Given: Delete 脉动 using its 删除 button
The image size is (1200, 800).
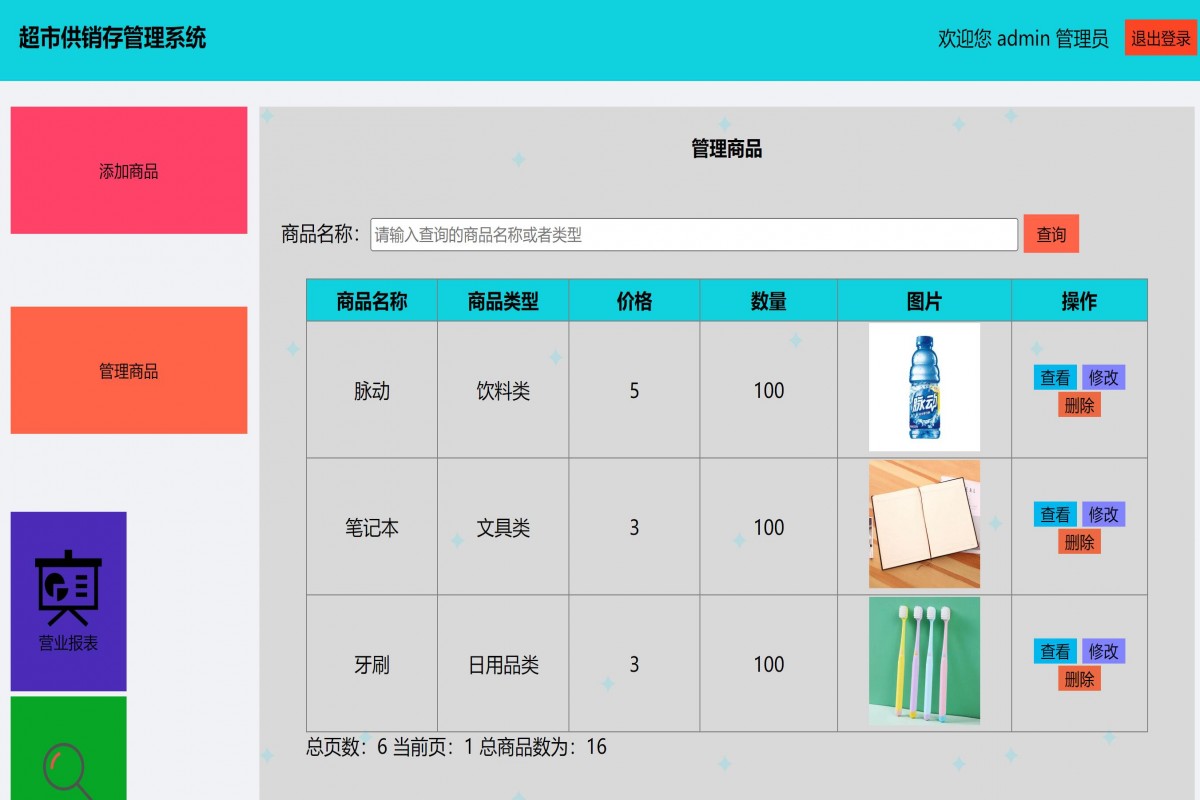Looking at the screenshot, I should (x=1079, y=404).
